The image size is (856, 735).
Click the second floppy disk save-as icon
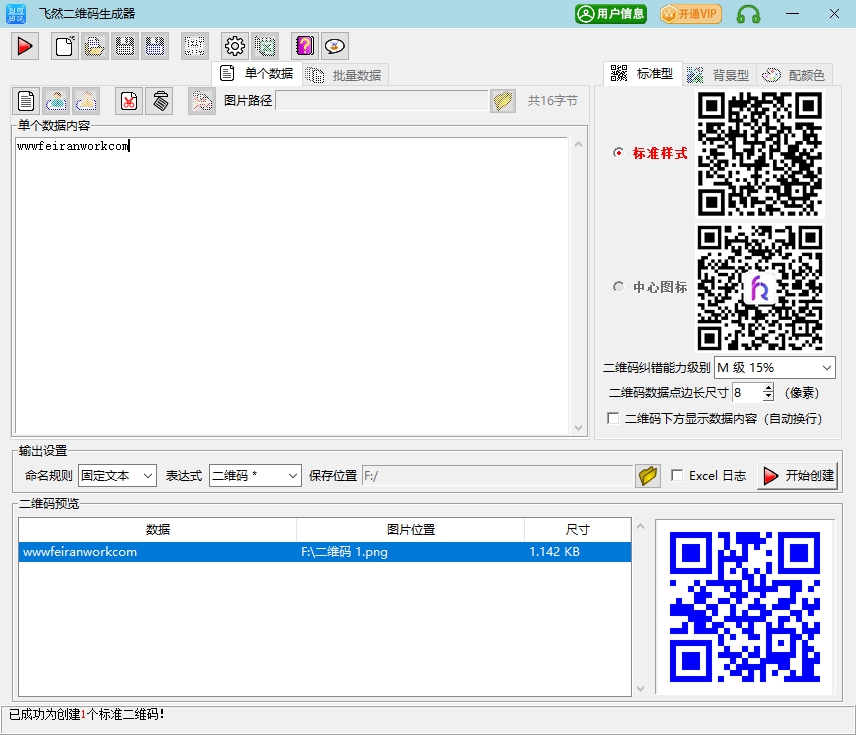pos(155,46)
